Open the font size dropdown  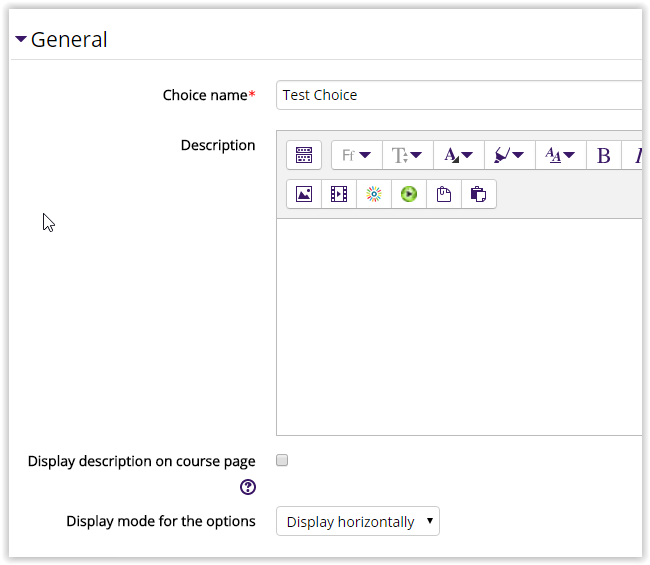pos(407,155)
